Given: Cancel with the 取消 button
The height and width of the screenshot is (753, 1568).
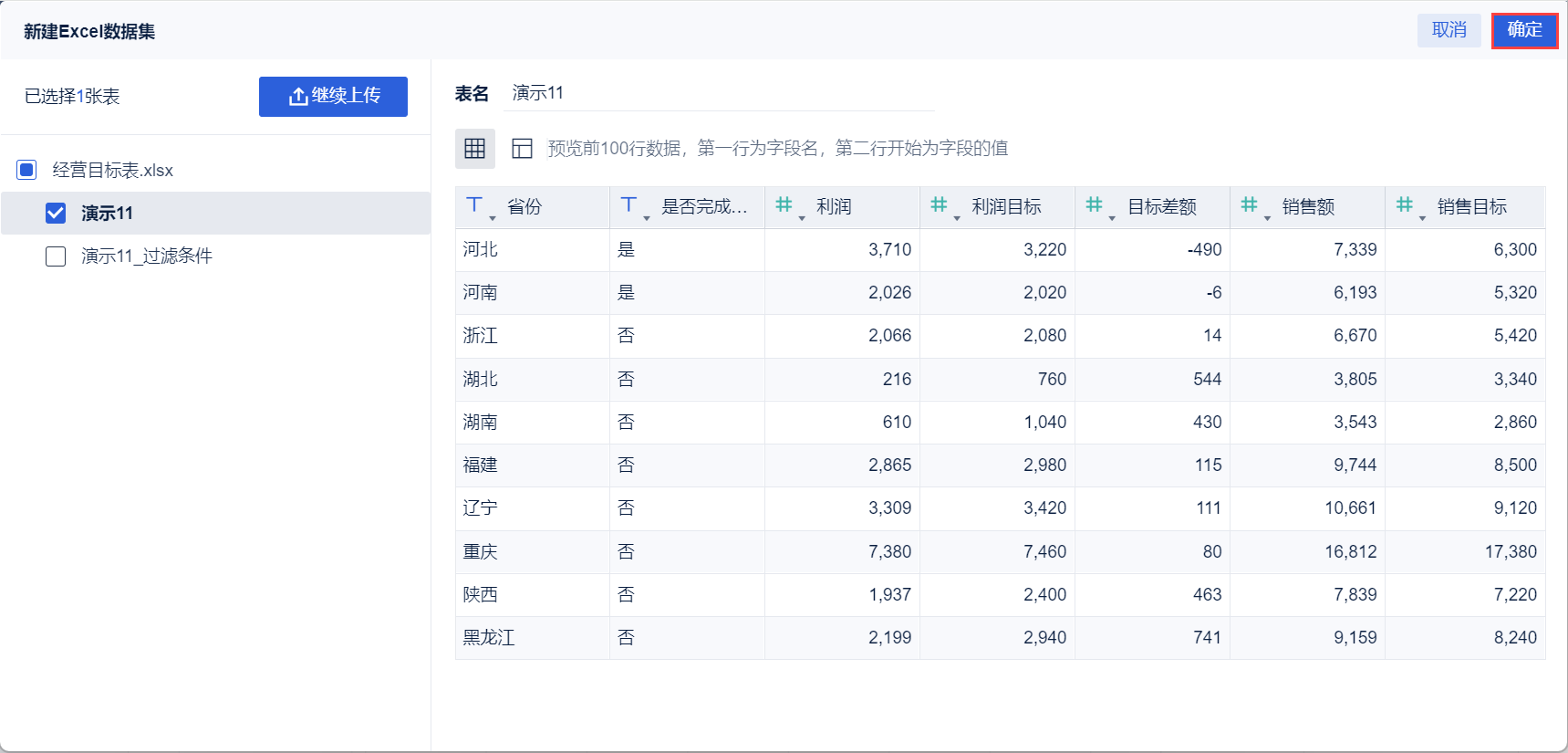Looking at the screenshot, I should point(1449,30).
